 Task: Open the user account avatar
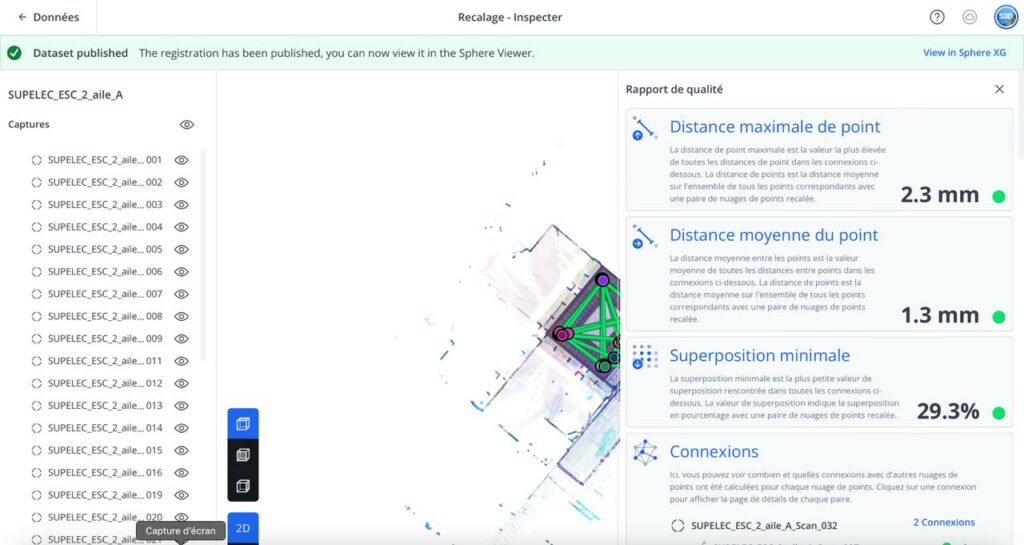coord(1006,17)
